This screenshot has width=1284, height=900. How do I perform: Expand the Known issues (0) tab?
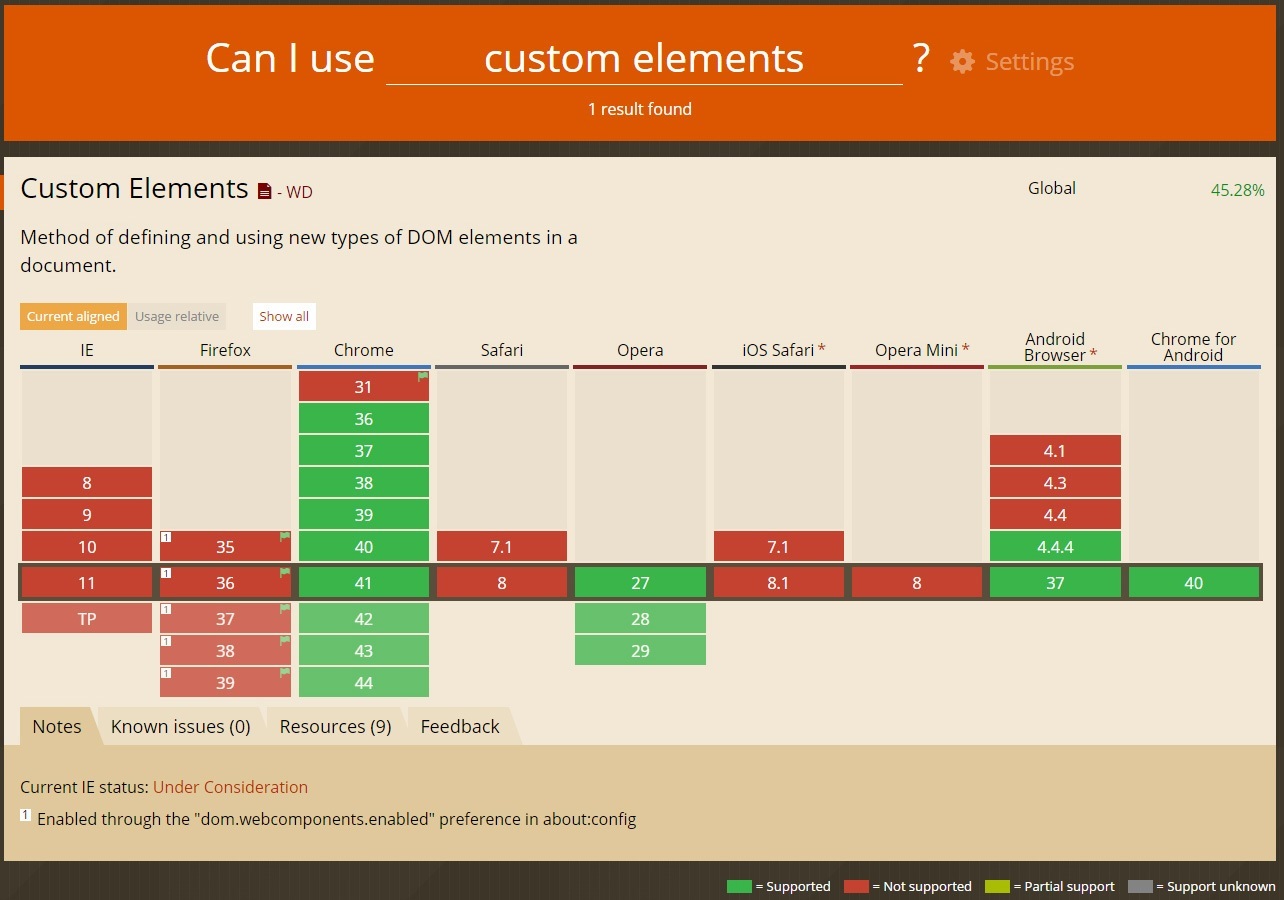181,727
